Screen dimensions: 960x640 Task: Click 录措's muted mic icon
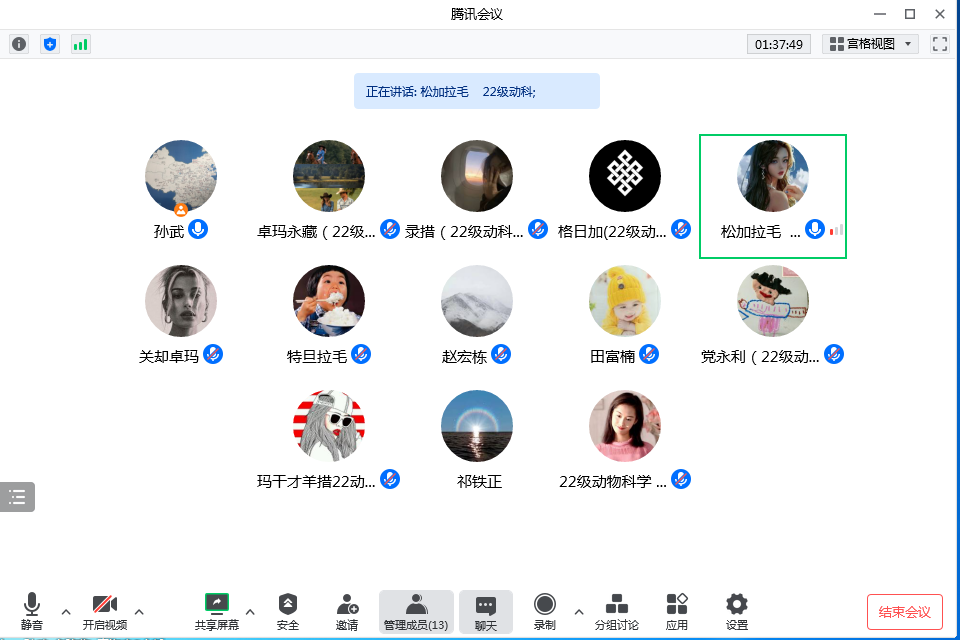538,230
